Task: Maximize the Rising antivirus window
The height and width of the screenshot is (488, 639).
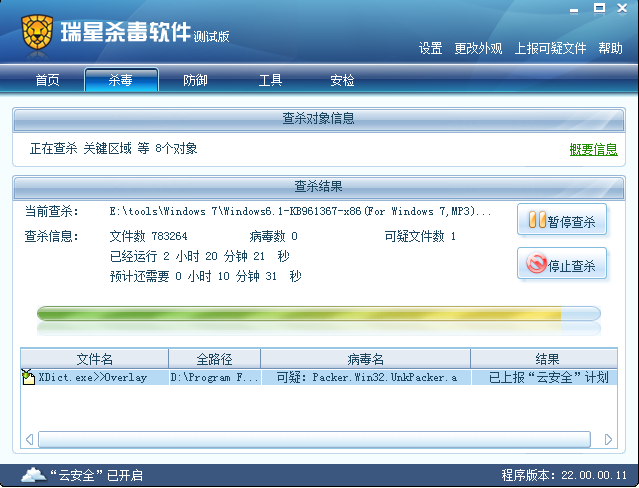Action: point(599,8)
